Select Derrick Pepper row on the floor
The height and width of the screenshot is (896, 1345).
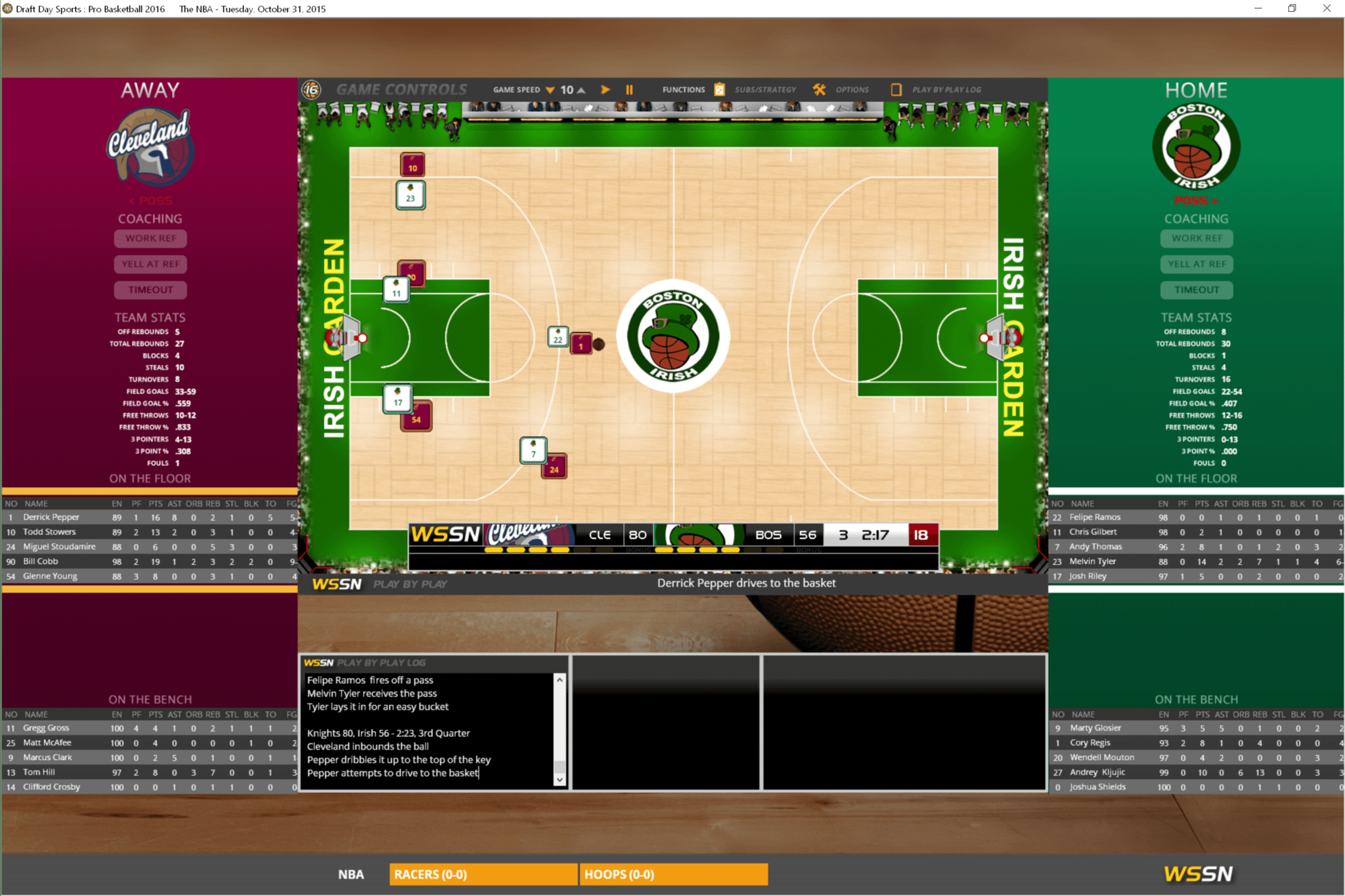pyautogui.click(x=150, y=517)
